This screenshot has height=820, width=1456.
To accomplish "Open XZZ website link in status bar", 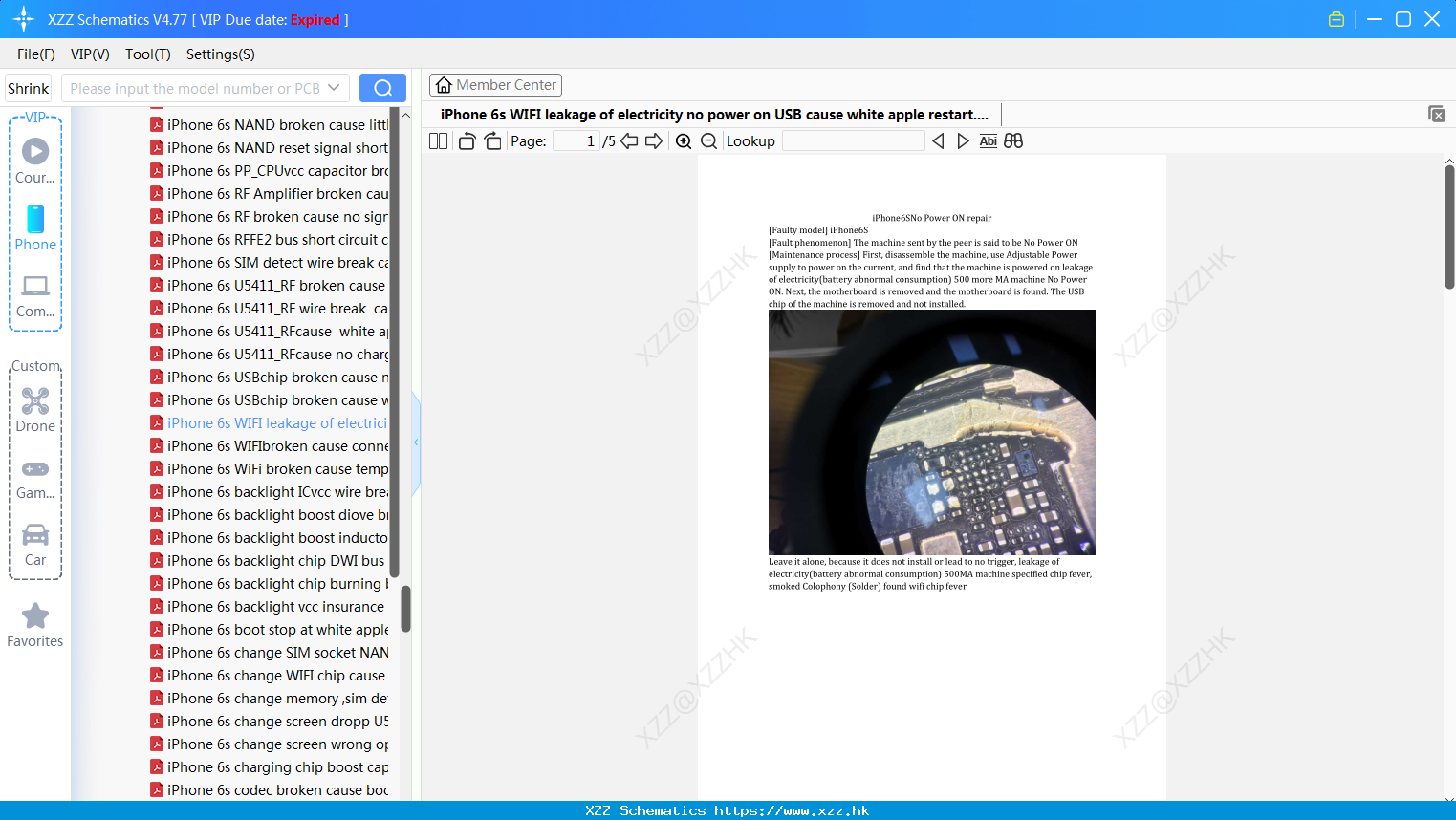I will [792, 810].
